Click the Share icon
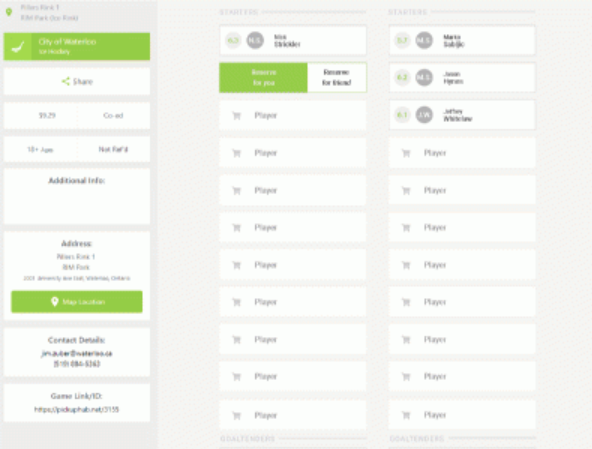 [x=66, y=81]
